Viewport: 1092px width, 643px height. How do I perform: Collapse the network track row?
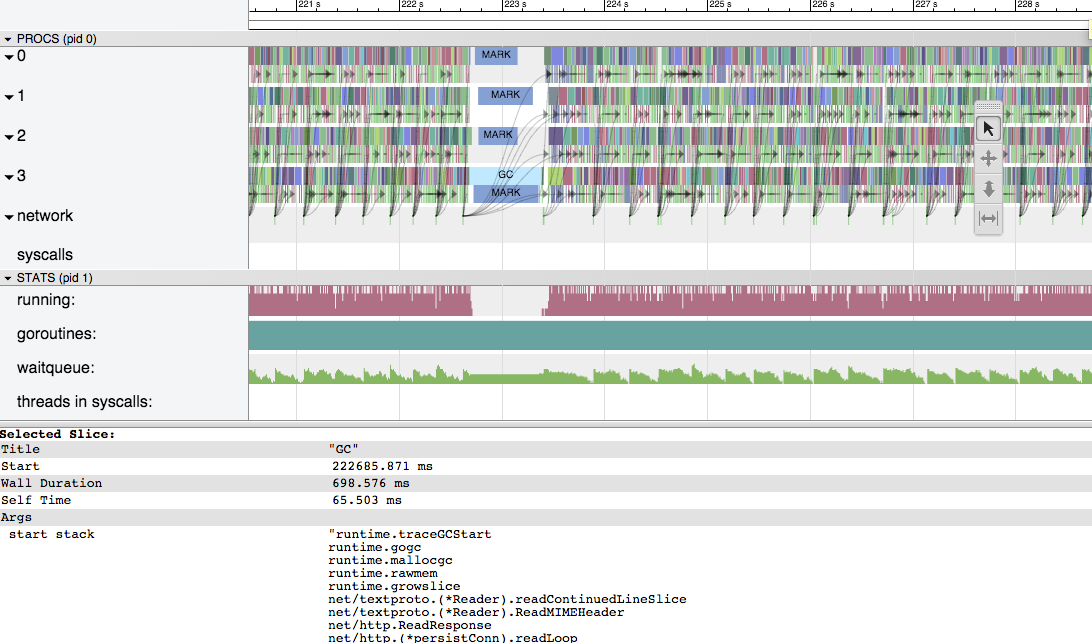point(9,217)
